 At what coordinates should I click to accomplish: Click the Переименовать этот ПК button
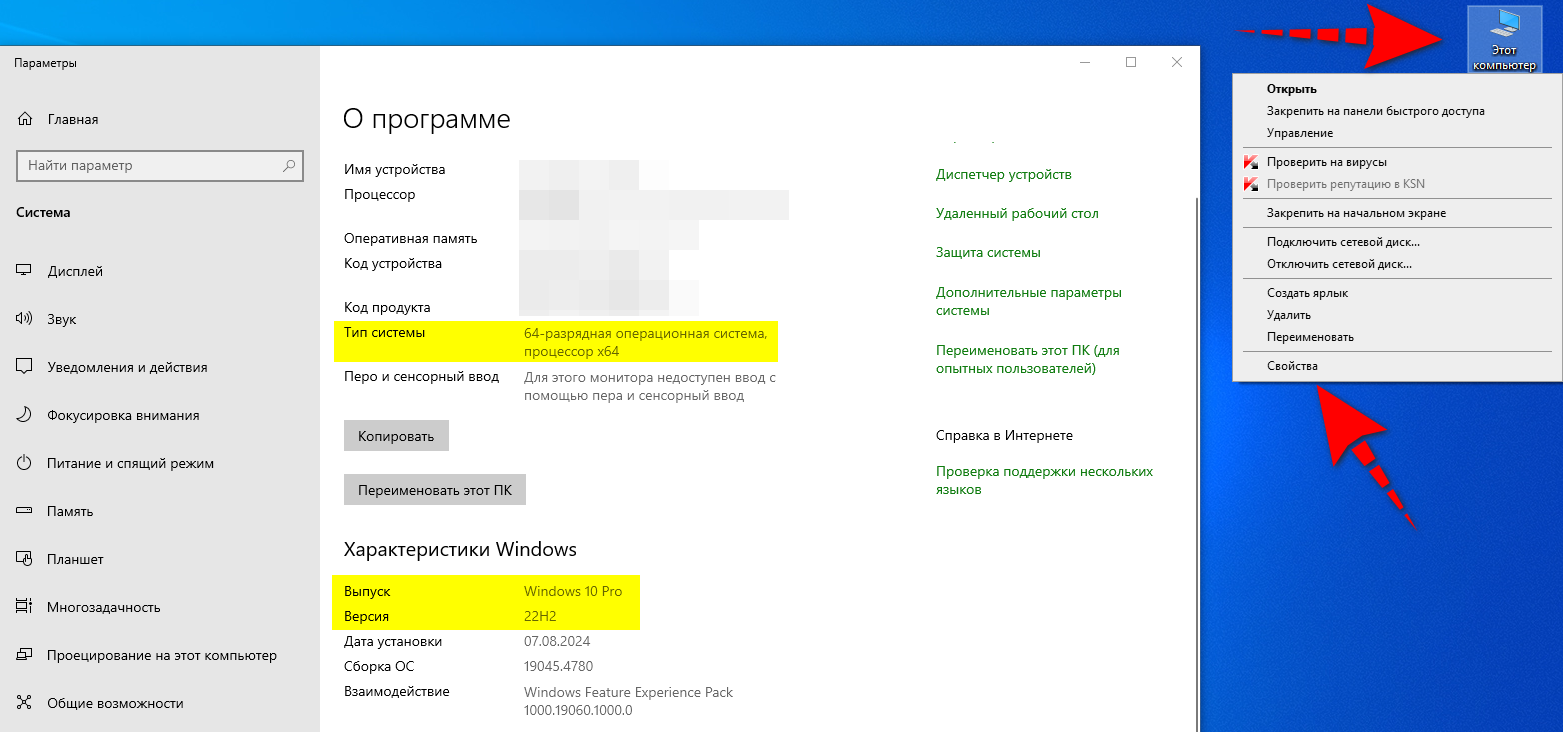[435, 490]
